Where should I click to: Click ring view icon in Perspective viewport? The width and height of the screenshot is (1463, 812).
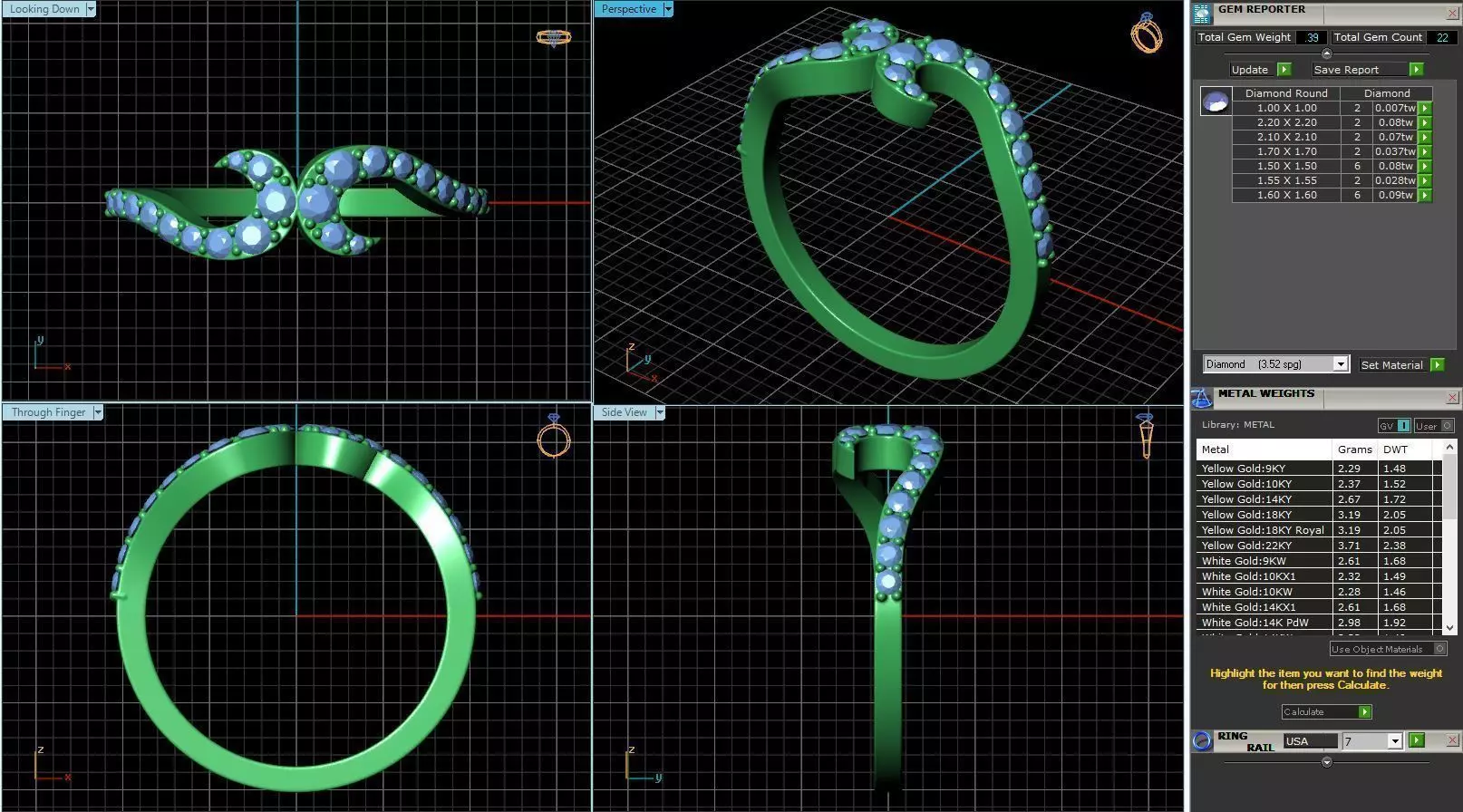point(1147,33)
